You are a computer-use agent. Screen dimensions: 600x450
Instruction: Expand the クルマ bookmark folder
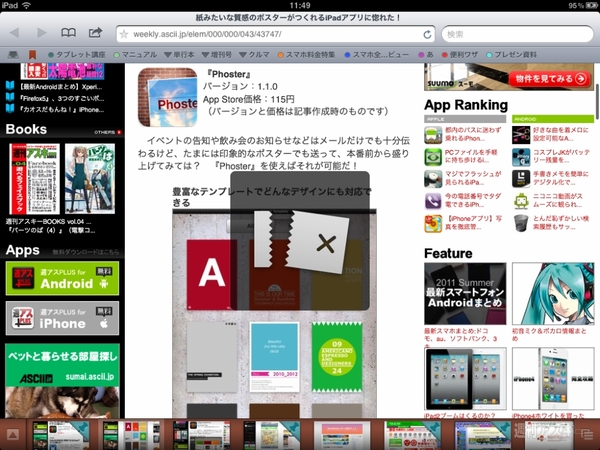[x=254, y=55]
